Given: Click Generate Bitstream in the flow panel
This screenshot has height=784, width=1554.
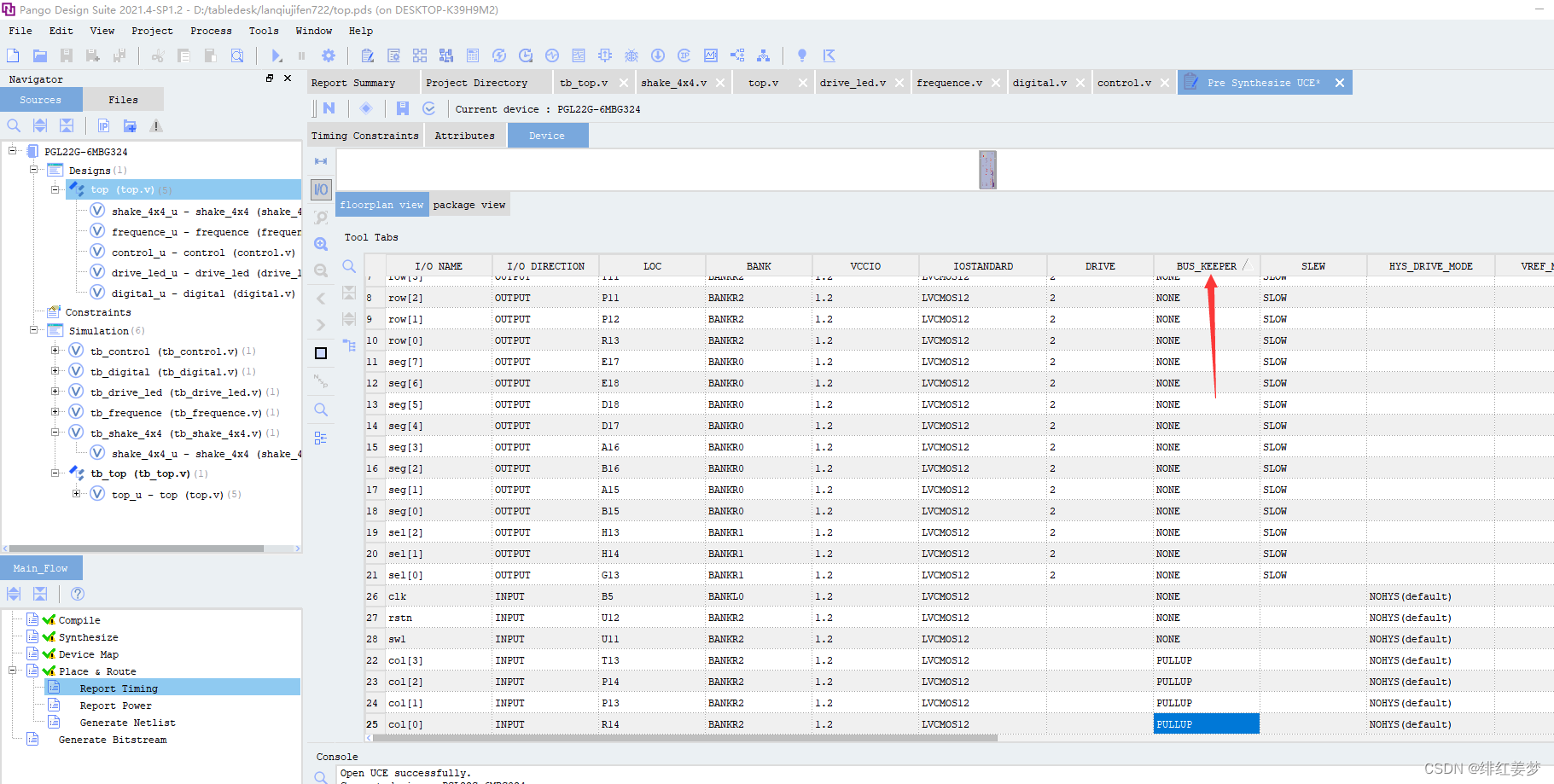Looking at the screenshot, I should click(111, 739).
